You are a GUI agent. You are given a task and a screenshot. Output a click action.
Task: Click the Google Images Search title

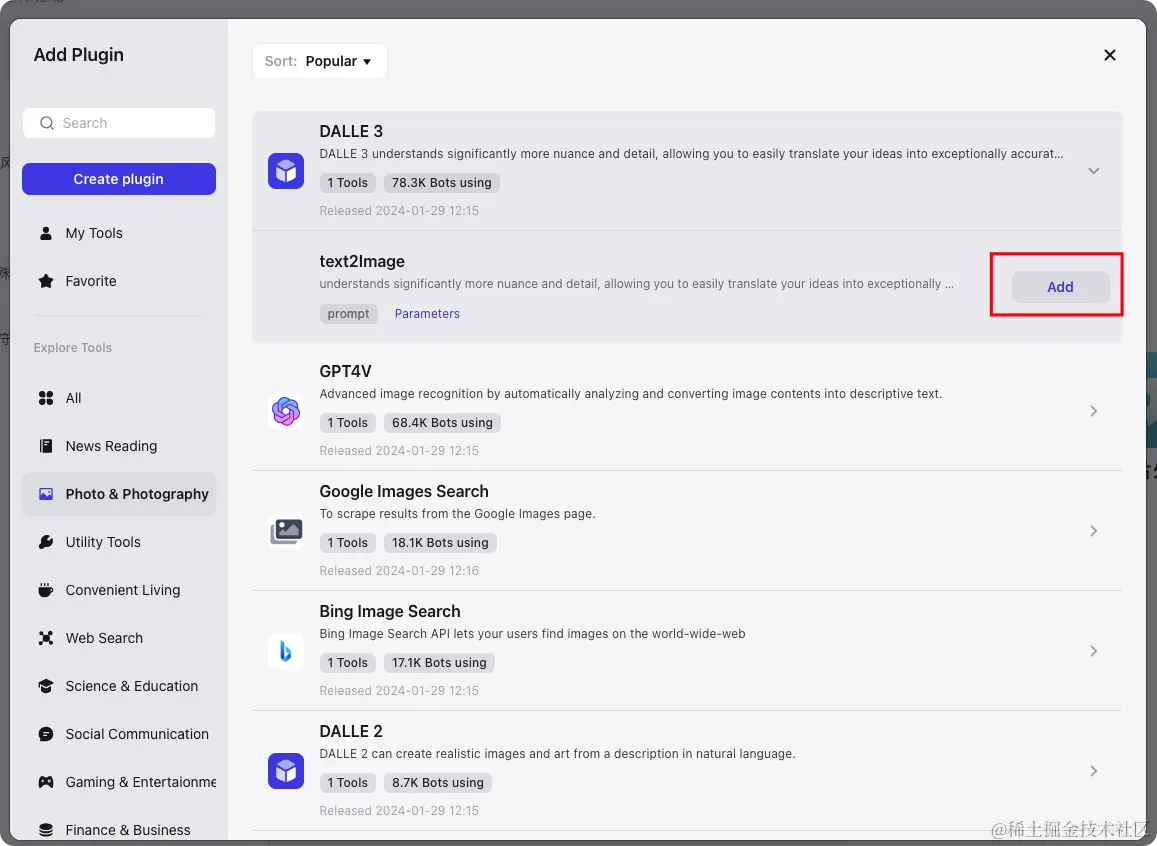pyautogui.click(x=404, y=491)
